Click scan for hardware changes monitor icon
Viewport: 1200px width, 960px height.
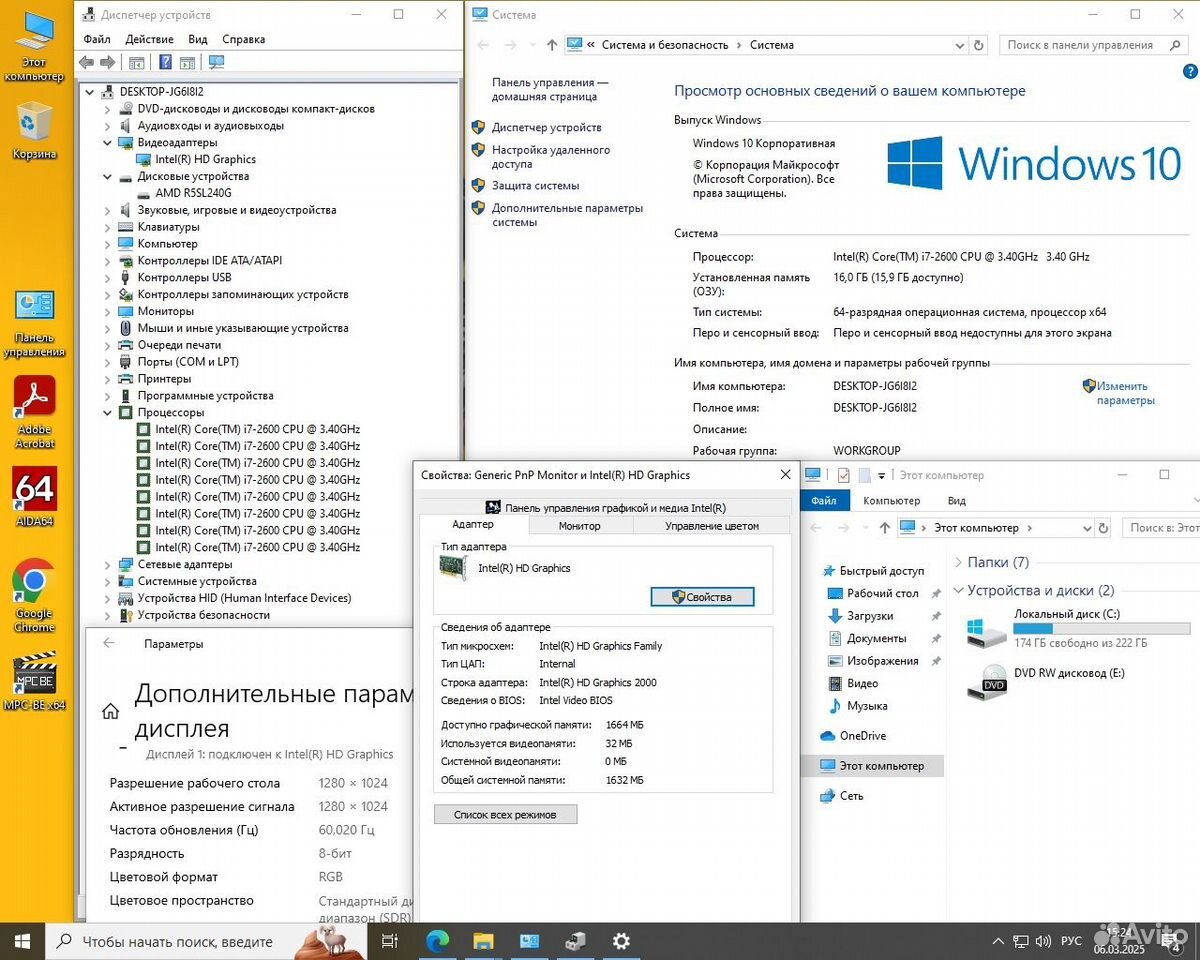coord(216,62)
